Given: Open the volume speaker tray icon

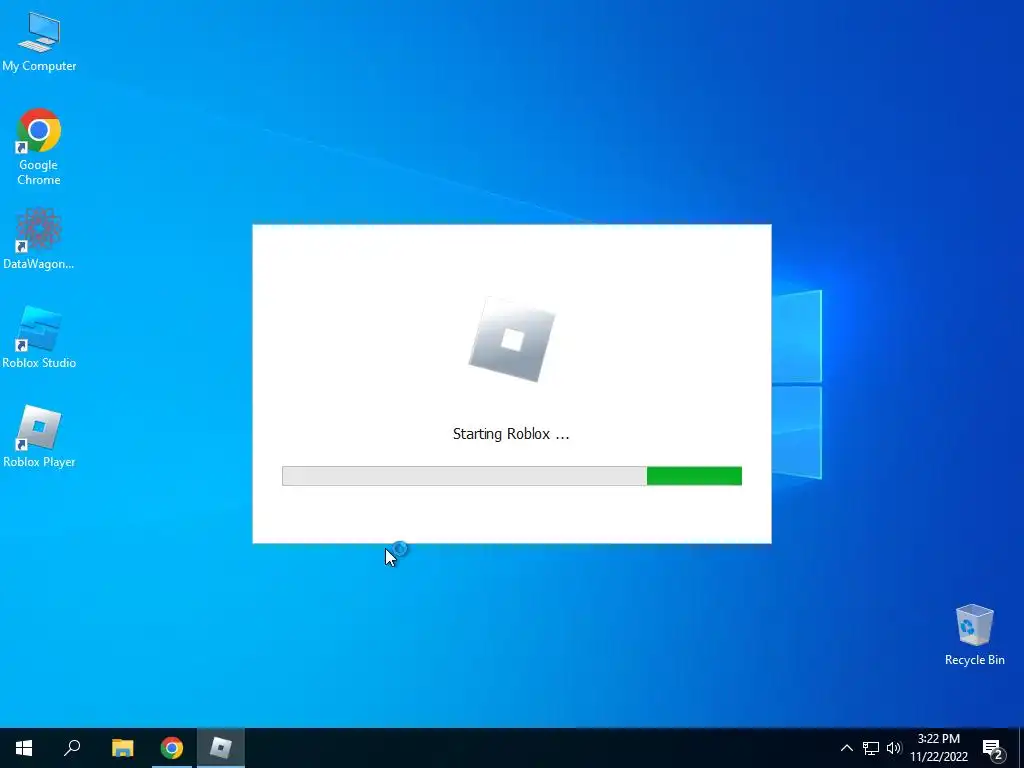Looking at the screenshot, I should pos(894,748).
